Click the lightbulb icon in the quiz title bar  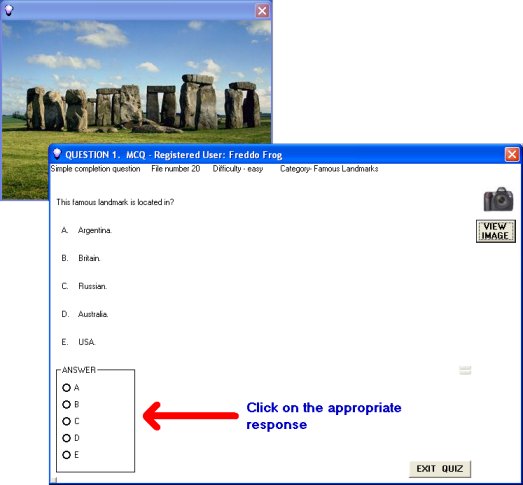[57, 154]
